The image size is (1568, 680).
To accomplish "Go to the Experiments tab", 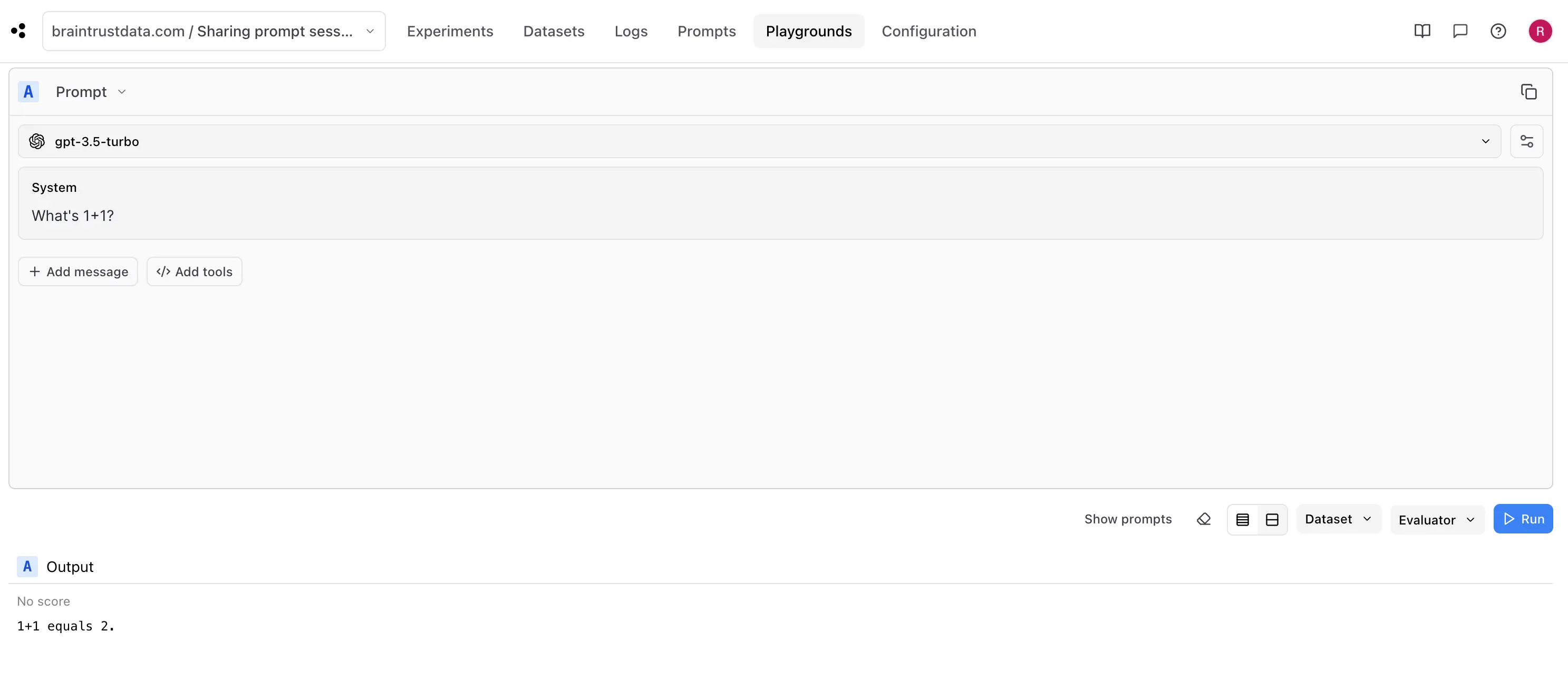I will click(x=450, y=31).
